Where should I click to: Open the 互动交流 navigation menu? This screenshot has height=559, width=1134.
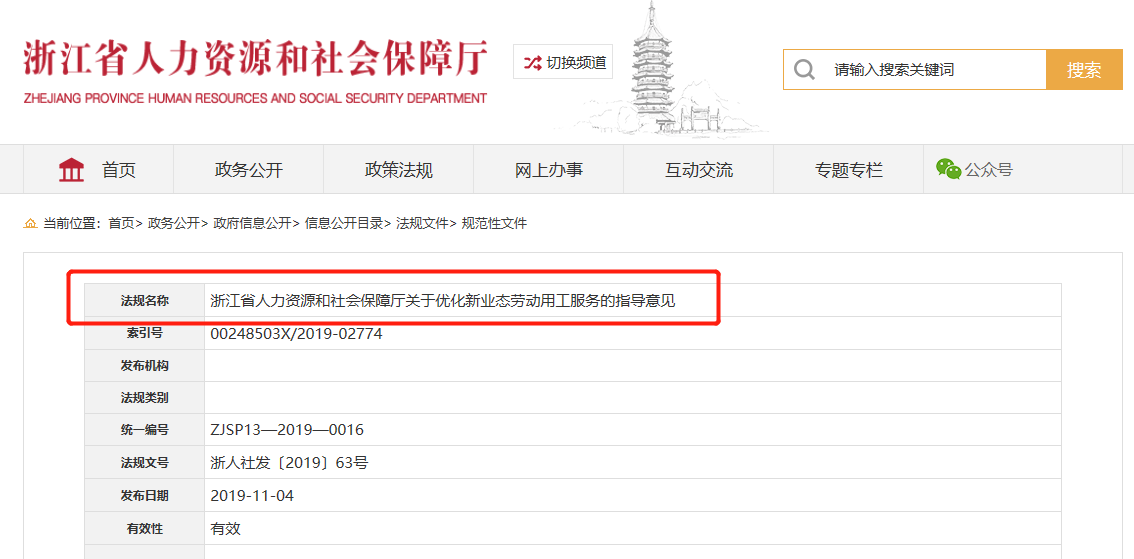coord(699,170)
